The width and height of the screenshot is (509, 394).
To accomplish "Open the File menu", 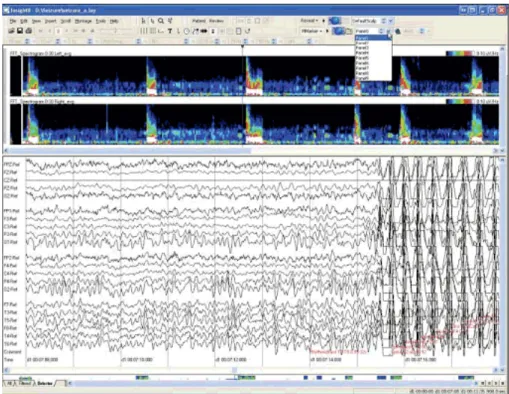I will click(13, 21).
